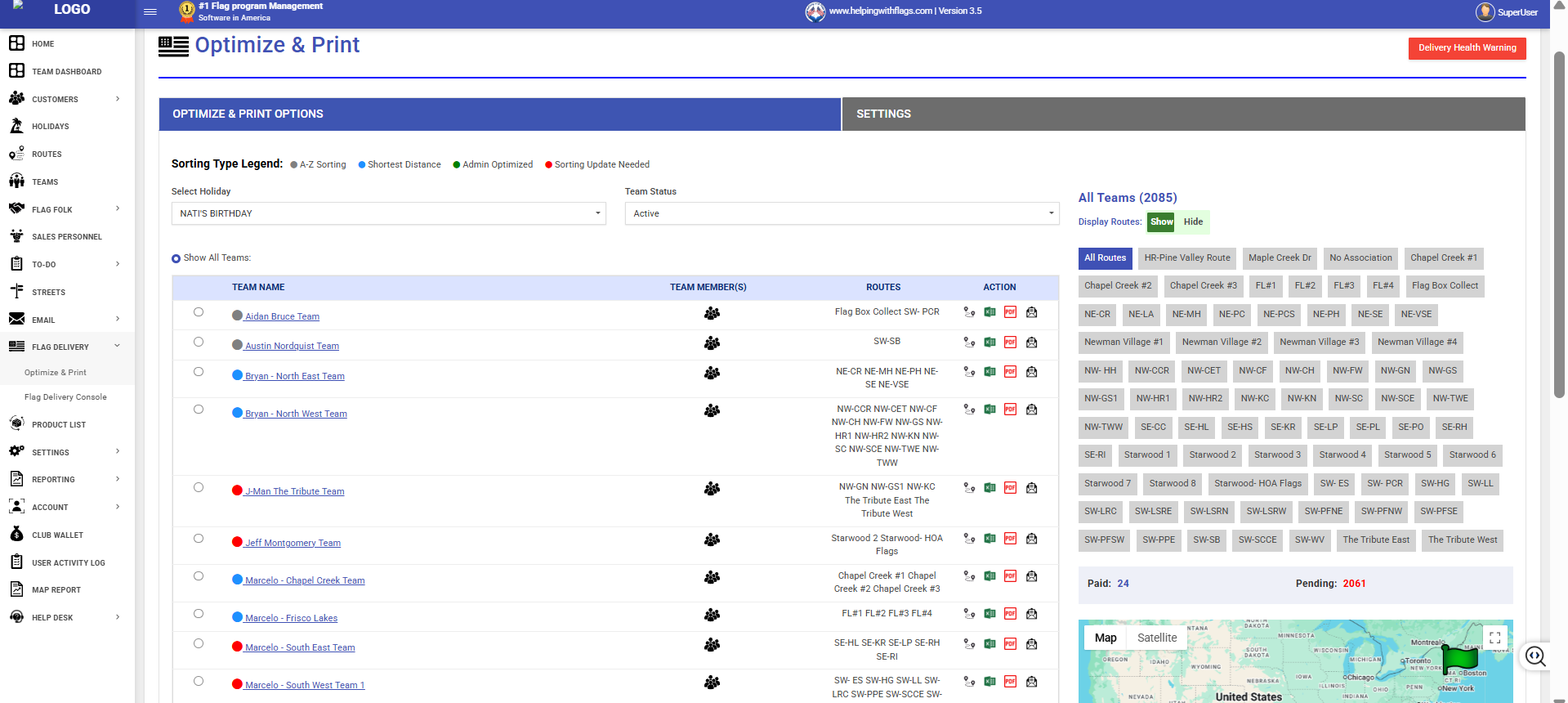Export Excel for Austin Nordquist Team

point(989,343)
